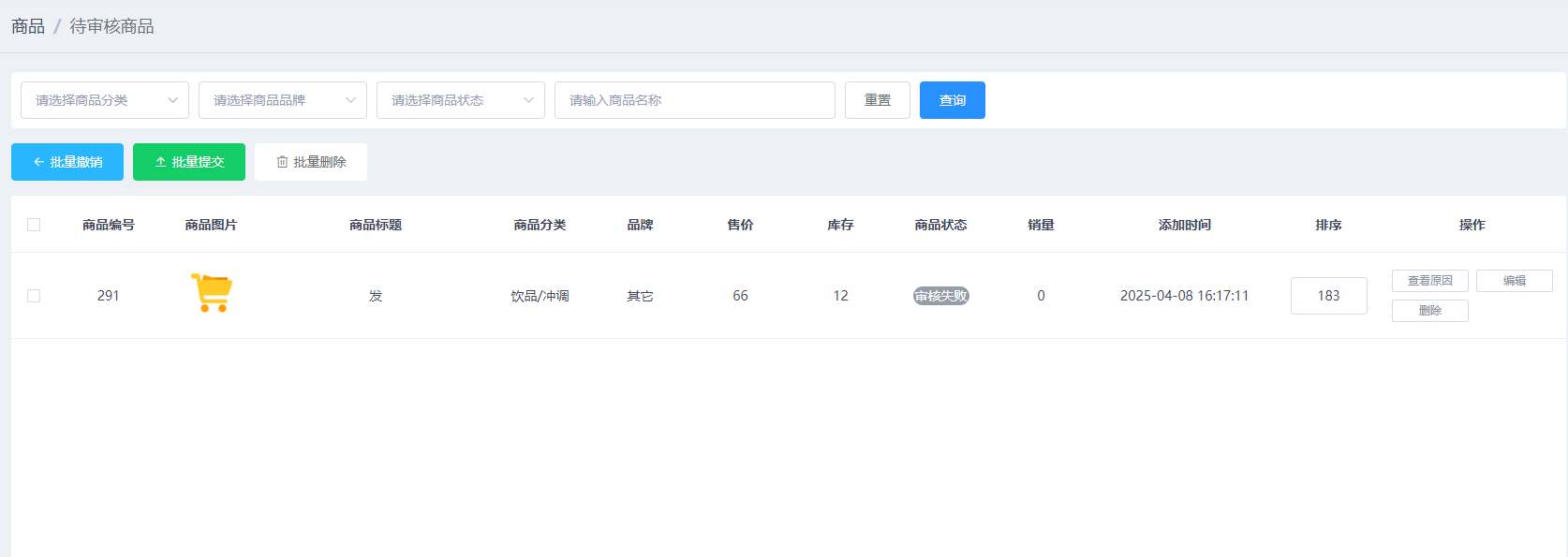Click the 批量撤销 button with back arrow

(67, 162)
